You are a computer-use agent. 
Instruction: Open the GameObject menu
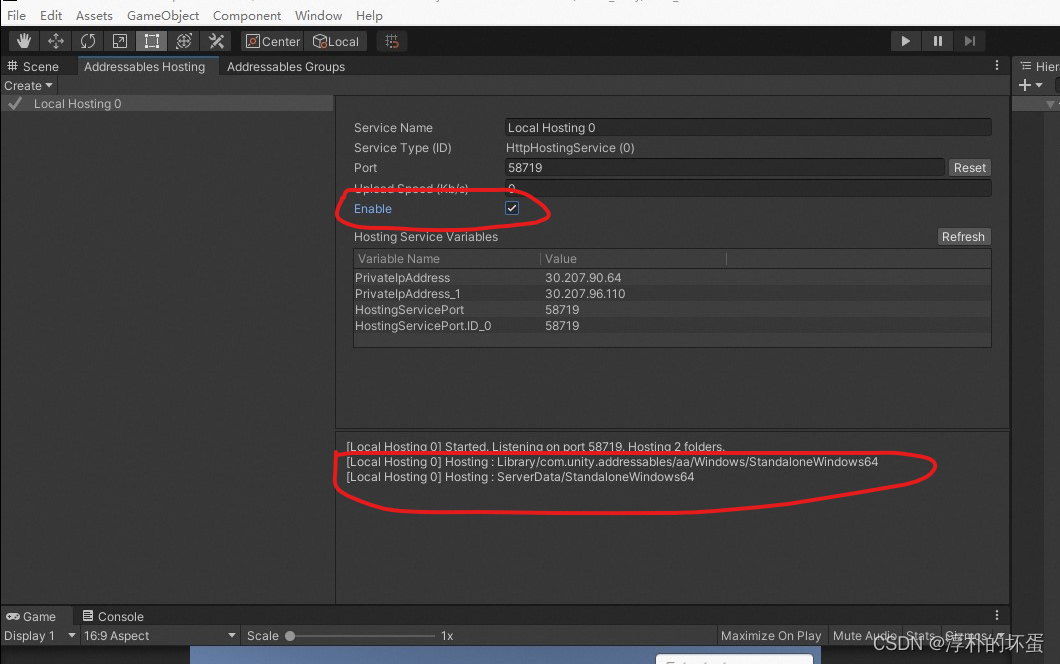pyautogui.click(x=163, y=15)
